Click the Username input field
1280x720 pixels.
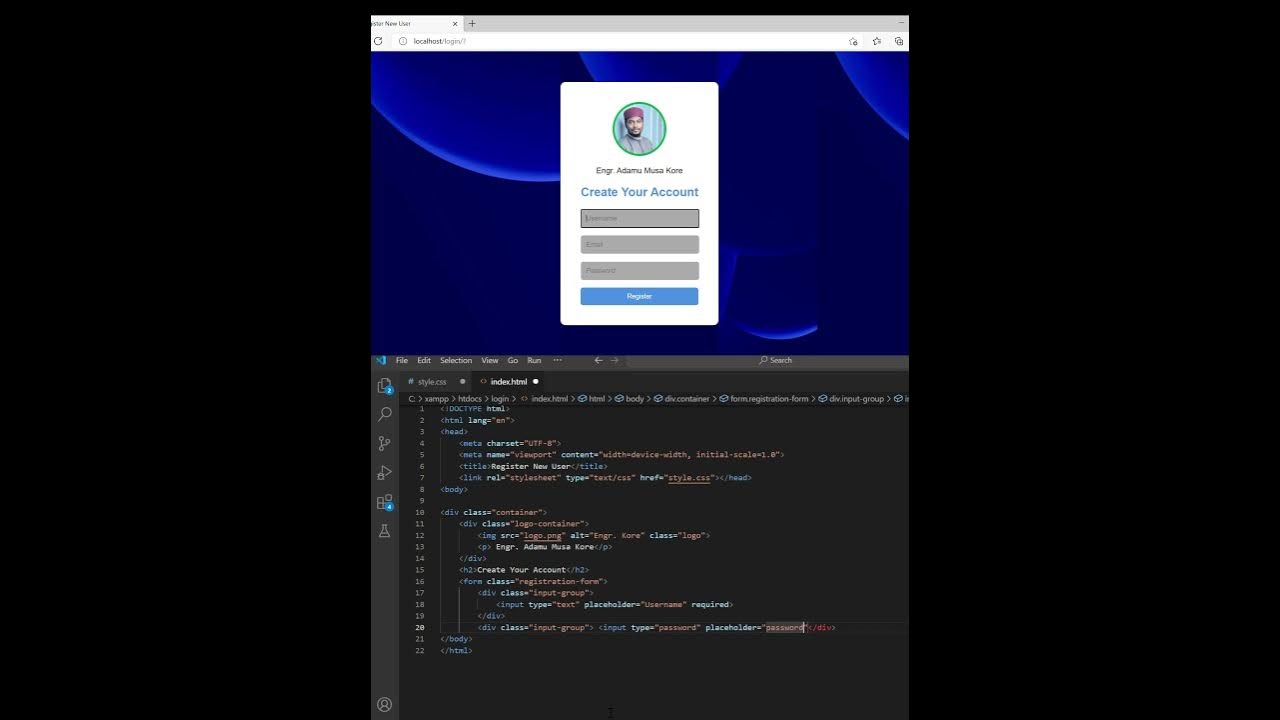(639, 218)
